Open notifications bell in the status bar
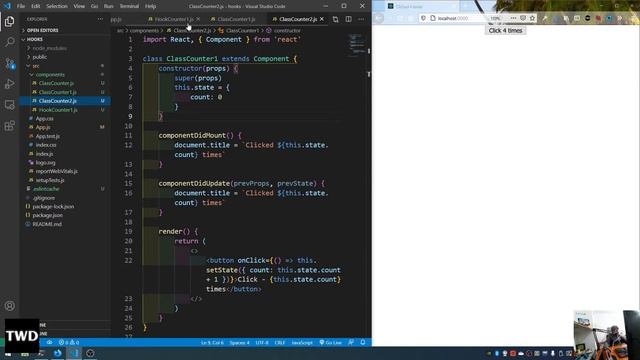Screen dimensions: 640x360 pos(363,342)
